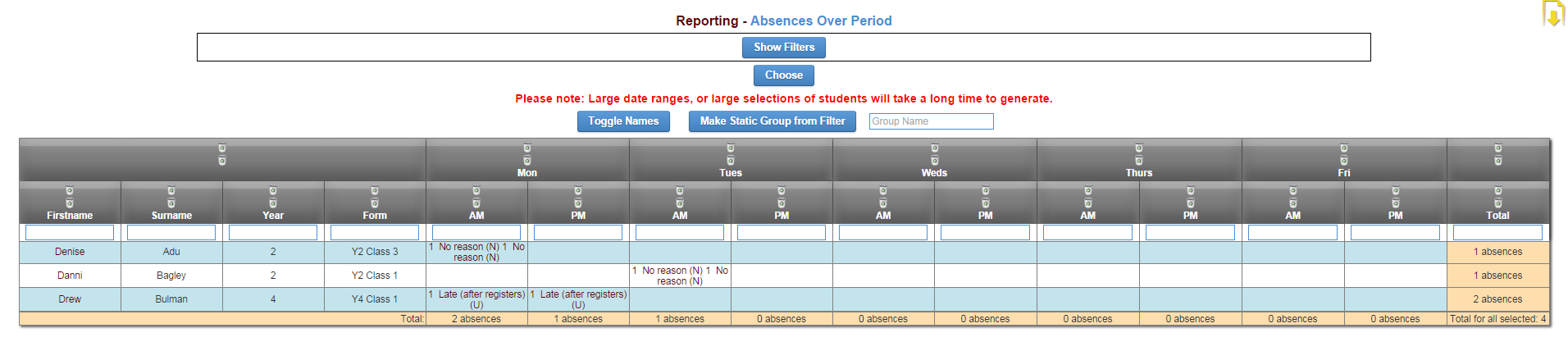Click lower bin icon above Surname header

[x=171, y=203]
